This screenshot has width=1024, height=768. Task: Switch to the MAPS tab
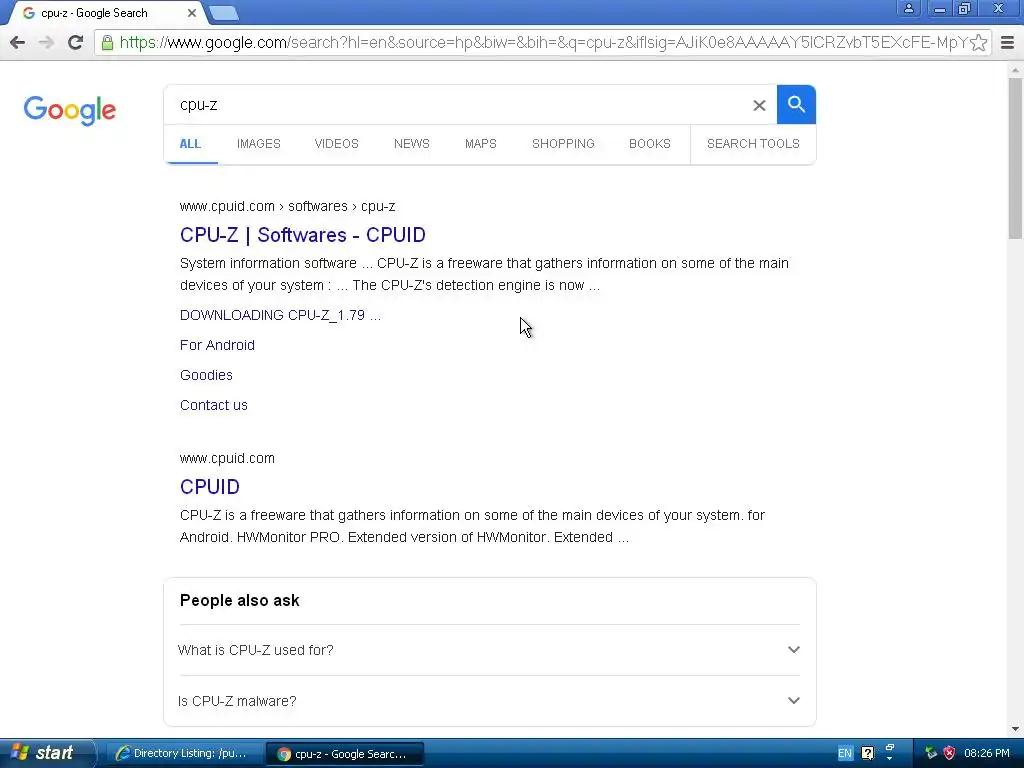pyautogui.click(x=481, y=144)
